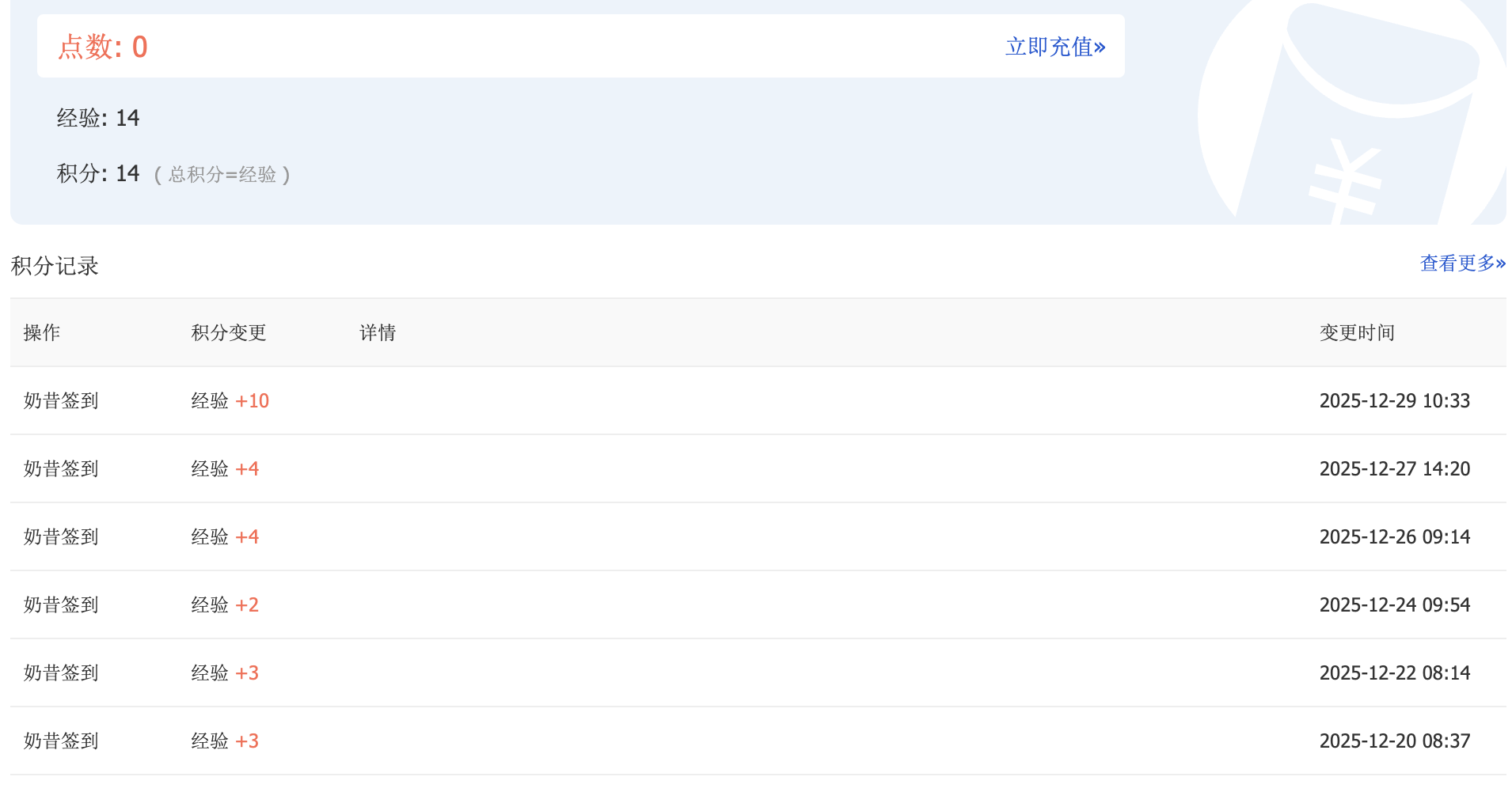Click the 立即充值 recharge link
This screenshot has height=807, width=1512.
pyautogui.click(x=1054, y=47)
